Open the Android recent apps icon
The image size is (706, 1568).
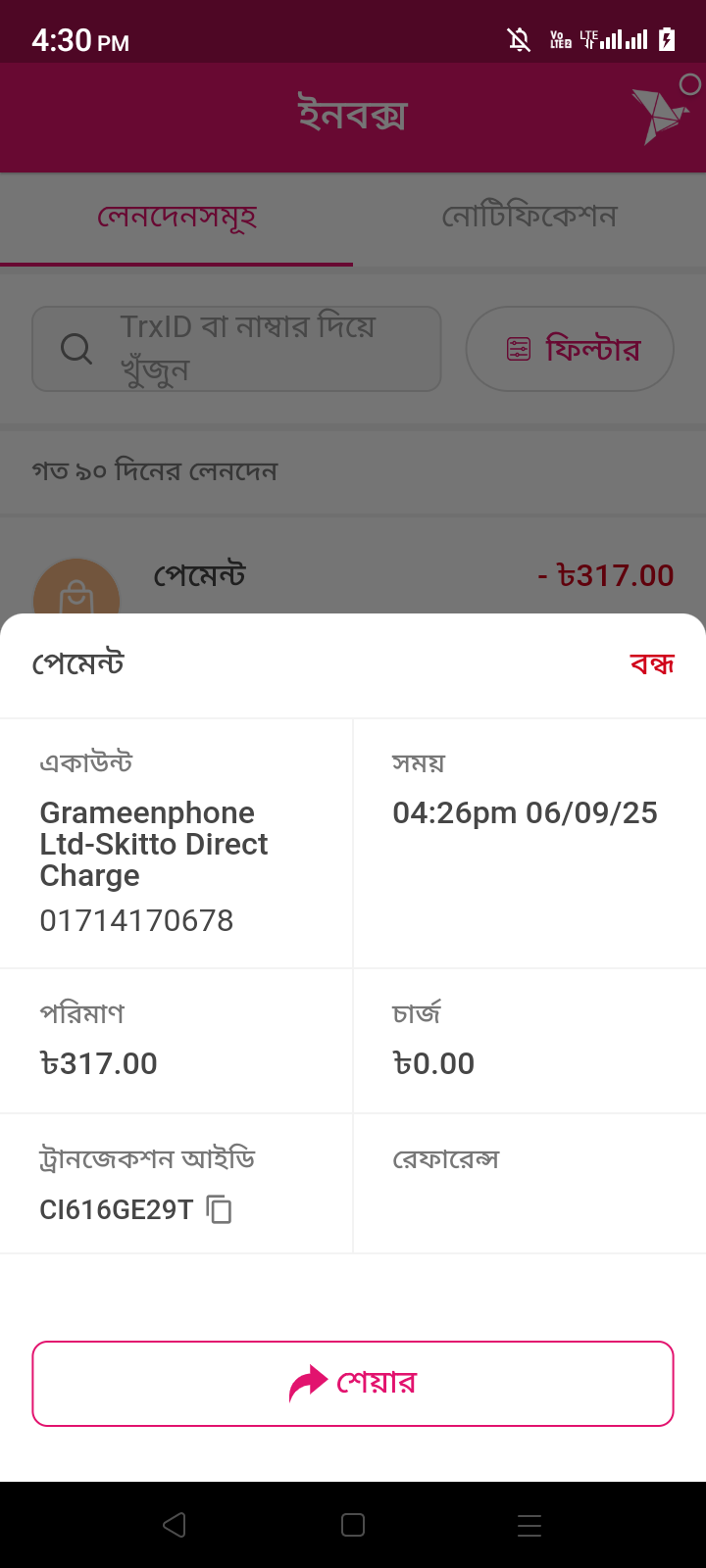point(529,1525)
